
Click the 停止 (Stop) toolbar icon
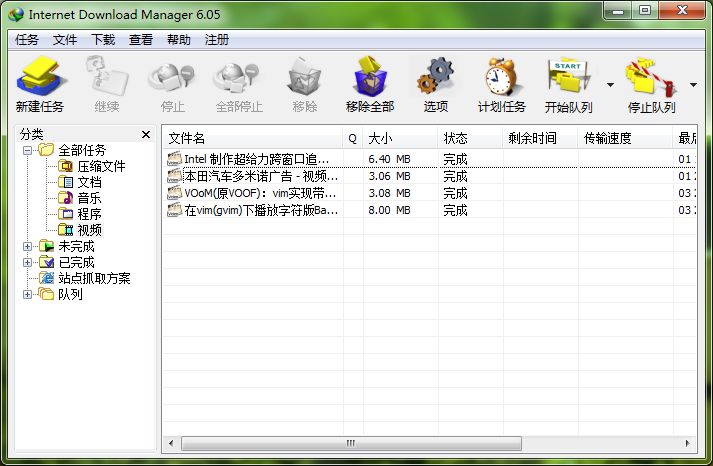(x=172, y=77)
